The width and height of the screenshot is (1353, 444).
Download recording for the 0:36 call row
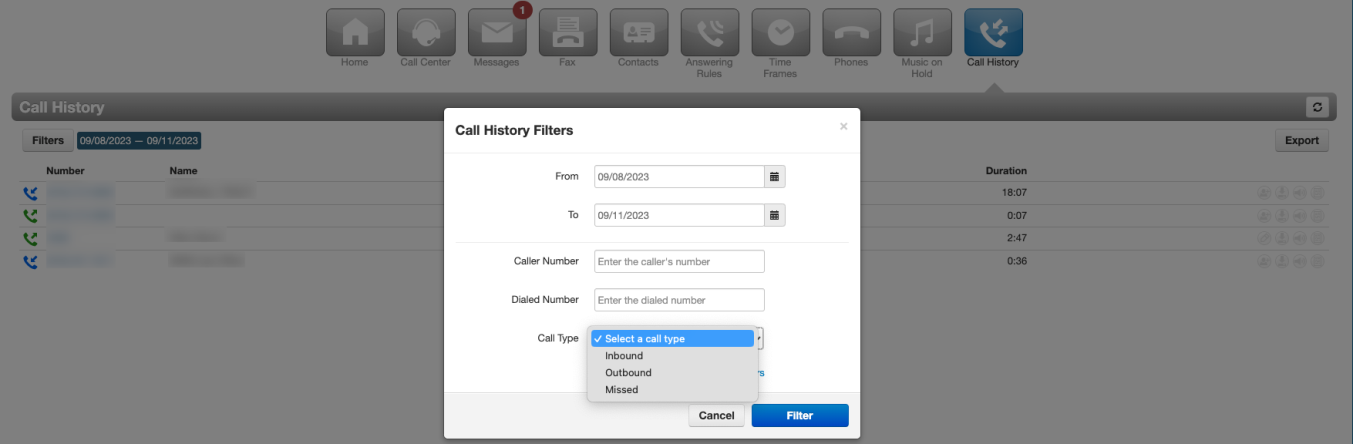click(x=1282, y=261)
